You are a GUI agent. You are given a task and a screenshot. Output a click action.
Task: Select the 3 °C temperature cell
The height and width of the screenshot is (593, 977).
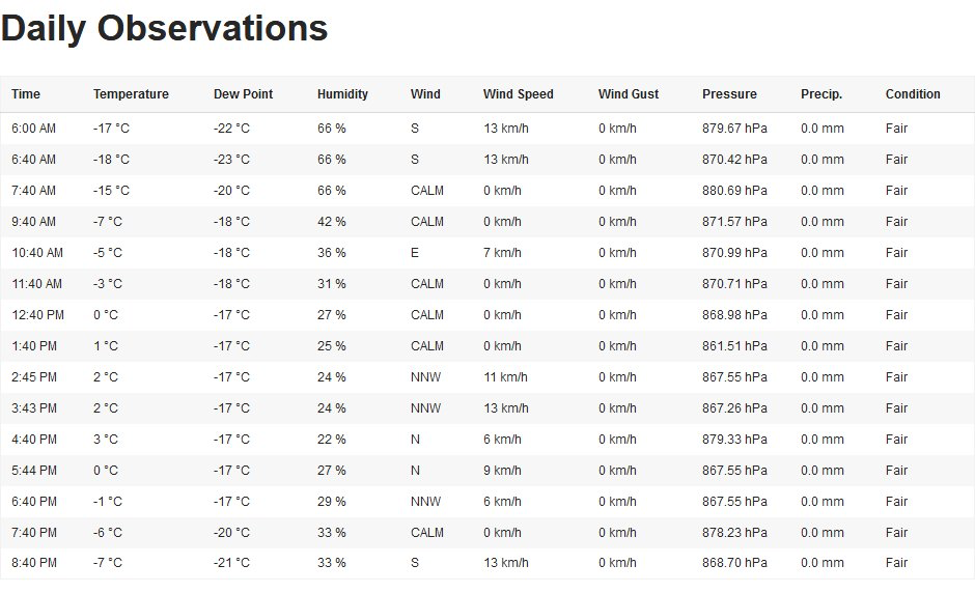105,440
